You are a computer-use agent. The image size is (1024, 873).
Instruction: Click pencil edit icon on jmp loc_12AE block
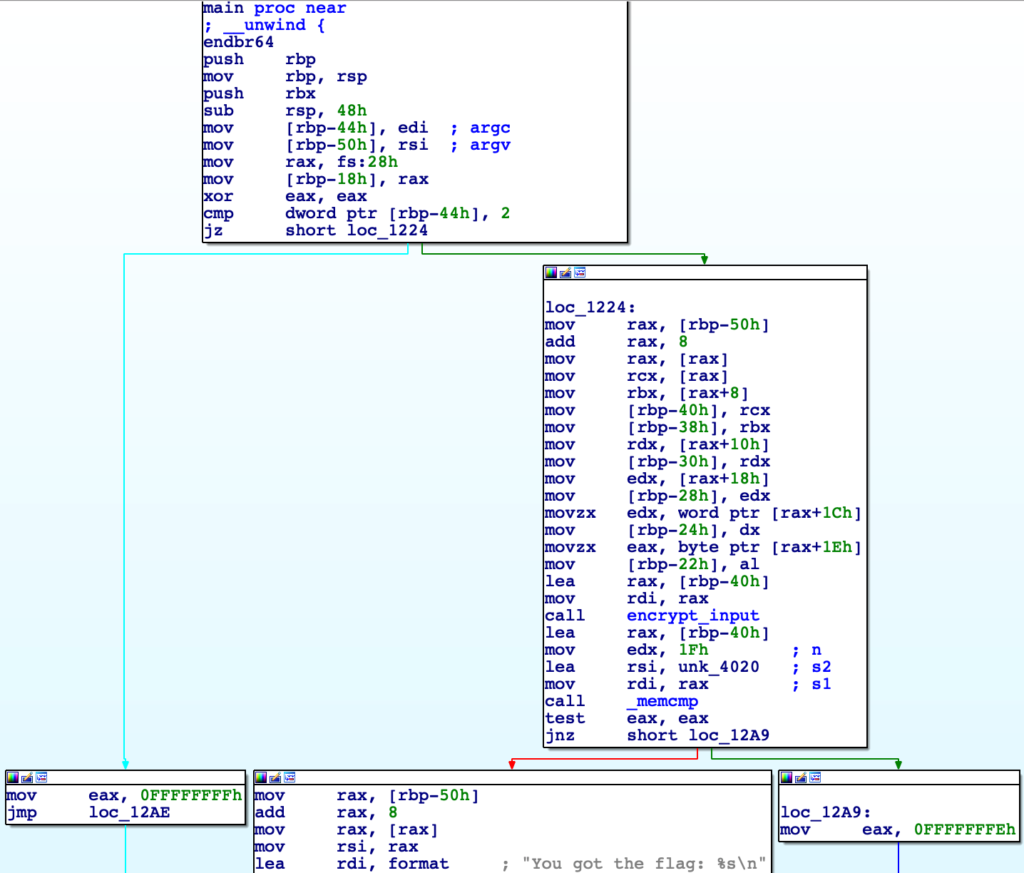pos(26,777)
